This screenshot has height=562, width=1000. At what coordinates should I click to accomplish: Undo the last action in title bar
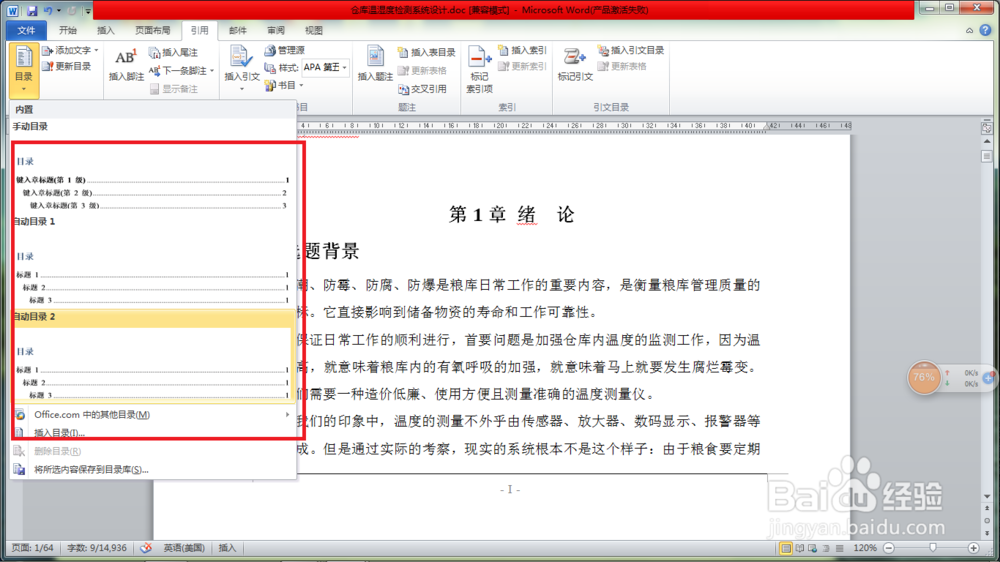pyautogui.click(x=48, y=10)
